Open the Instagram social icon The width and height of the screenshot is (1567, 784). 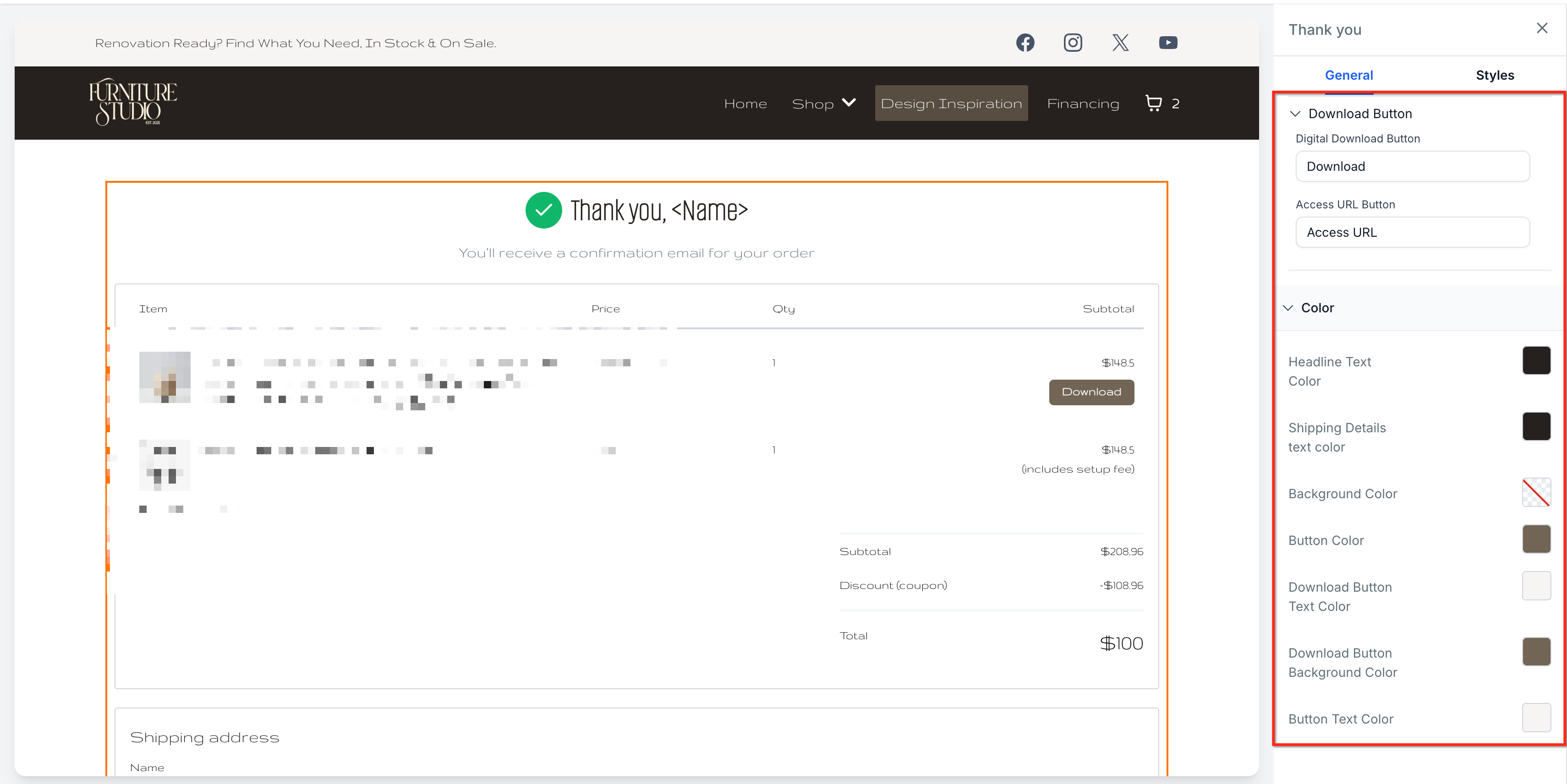click(1073, 43)
